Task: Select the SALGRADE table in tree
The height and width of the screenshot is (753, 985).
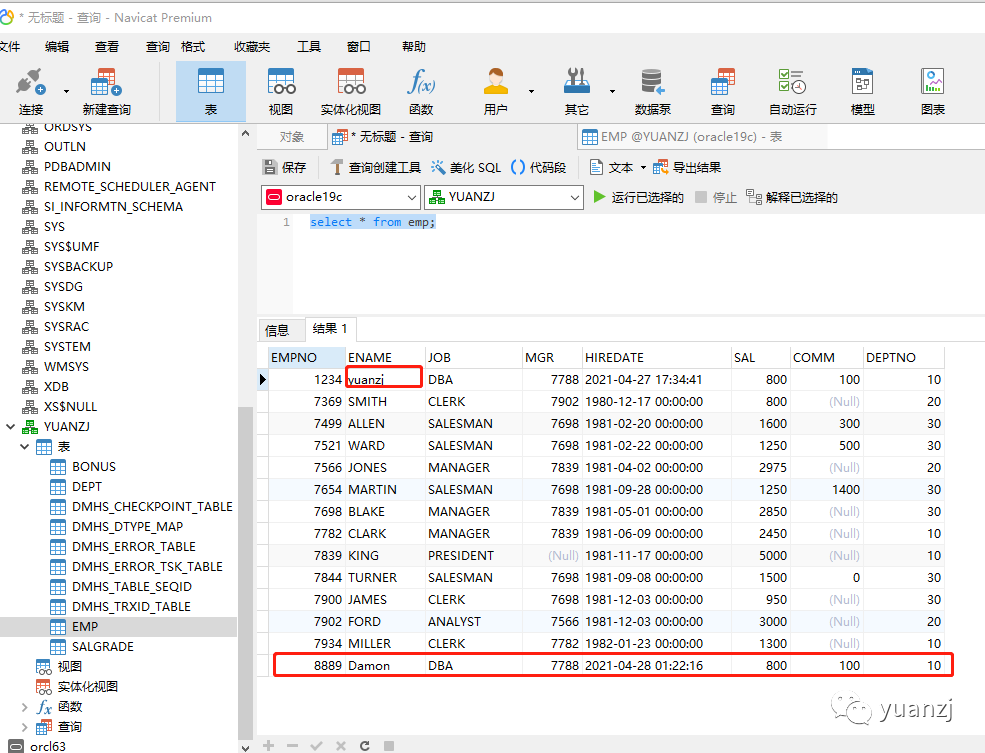Action: tap(103, 647)
